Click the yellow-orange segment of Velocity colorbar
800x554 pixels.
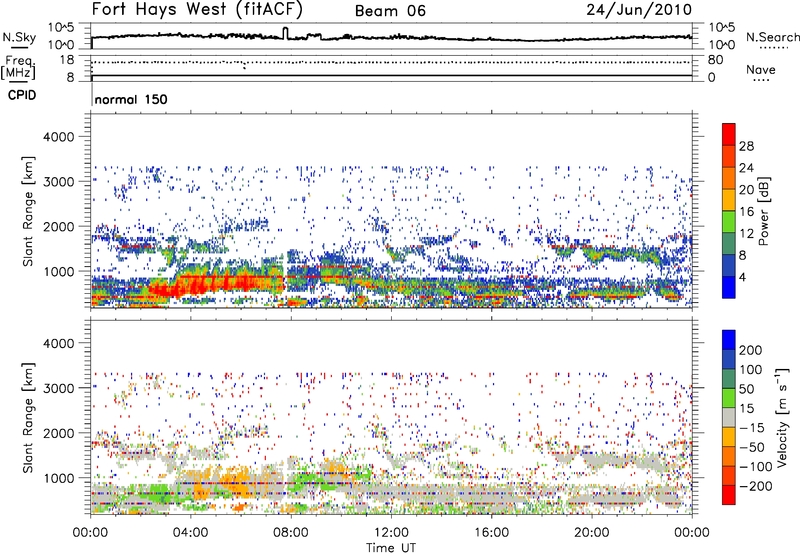(x=729, y=437)
